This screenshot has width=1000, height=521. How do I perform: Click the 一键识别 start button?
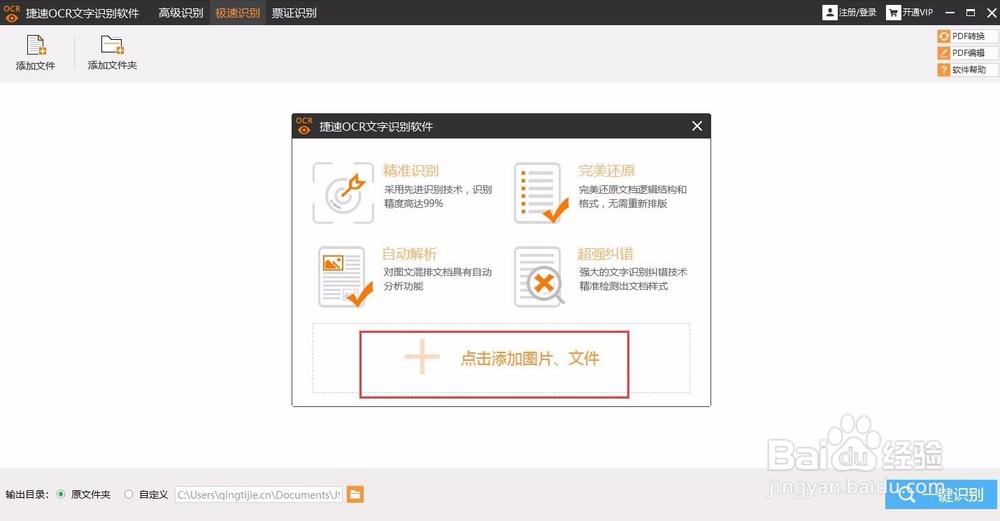(x=941, y=494)
